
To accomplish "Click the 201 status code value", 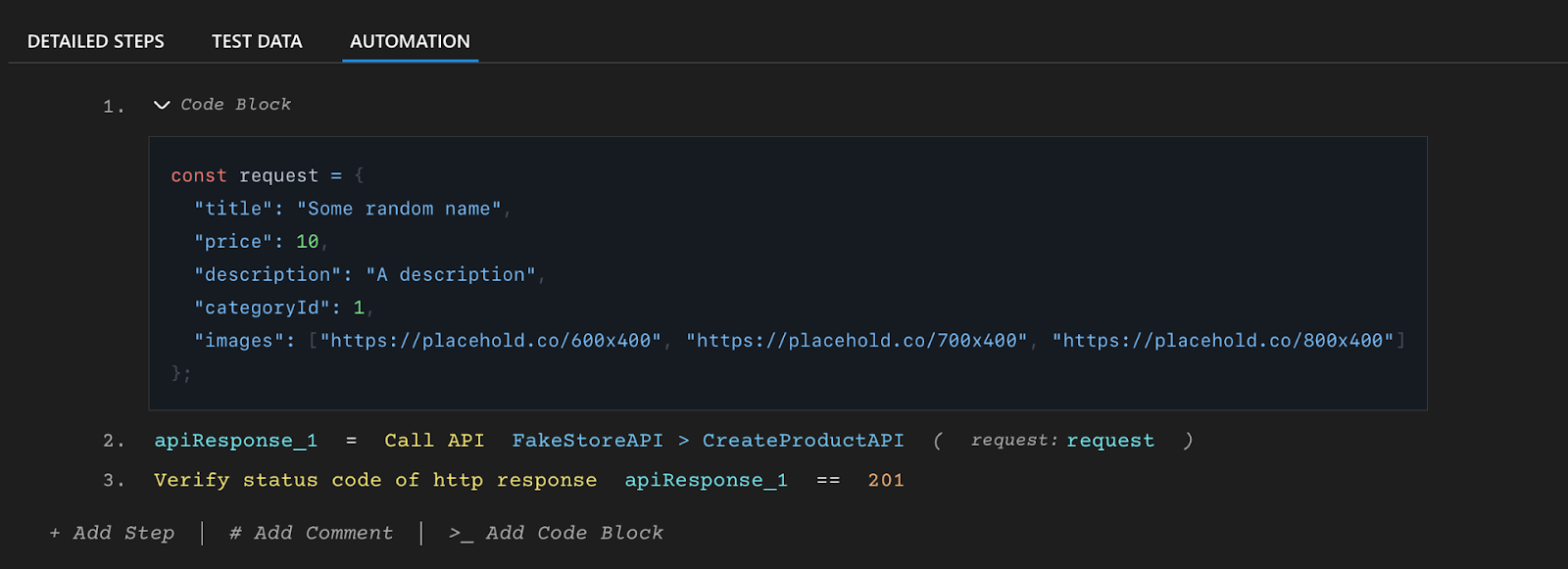I will click(885, 480).
